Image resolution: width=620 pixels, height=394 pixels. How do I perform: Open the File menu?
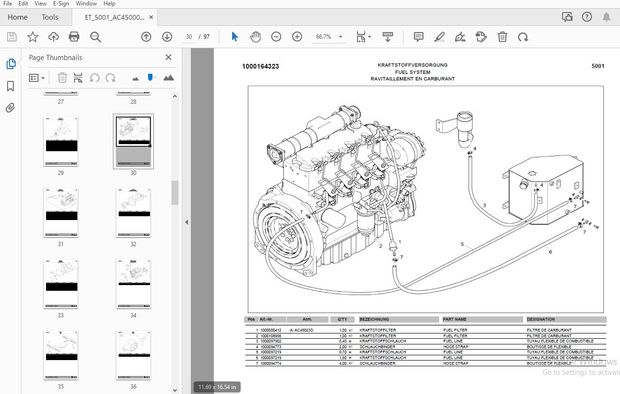[8, 4]
